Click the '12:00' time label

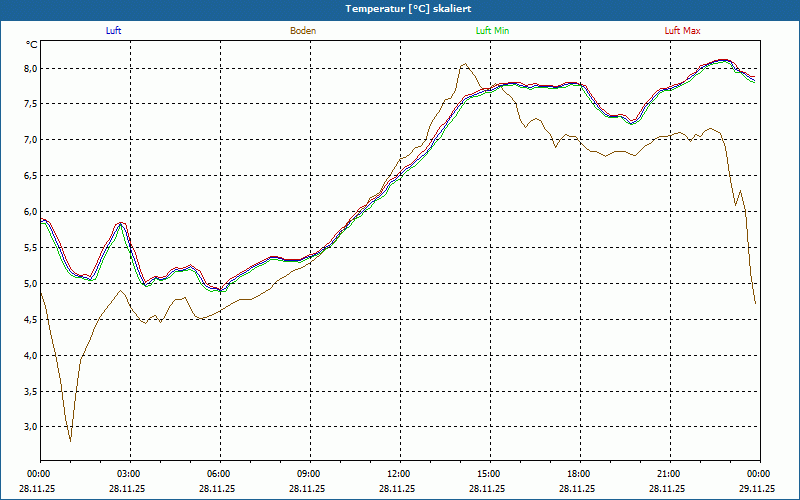point(397,474)
